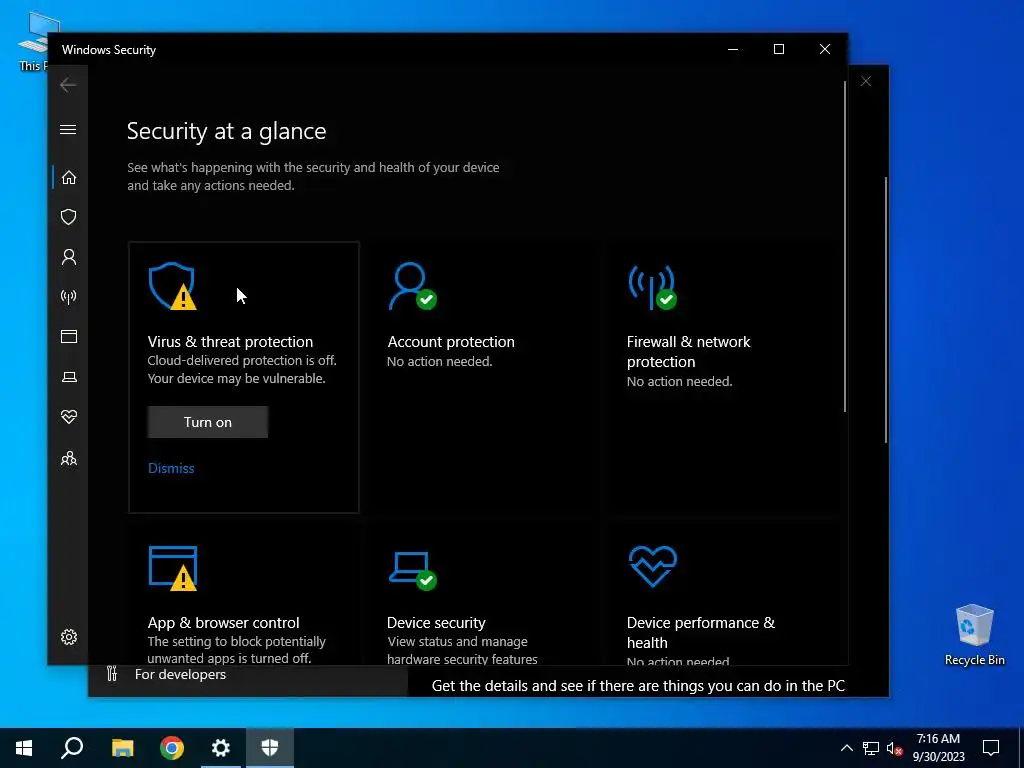Image resolution: width=1024 pixels, height=768 pixels.
Task: Open network status tray icon
Action: (871, 748)
